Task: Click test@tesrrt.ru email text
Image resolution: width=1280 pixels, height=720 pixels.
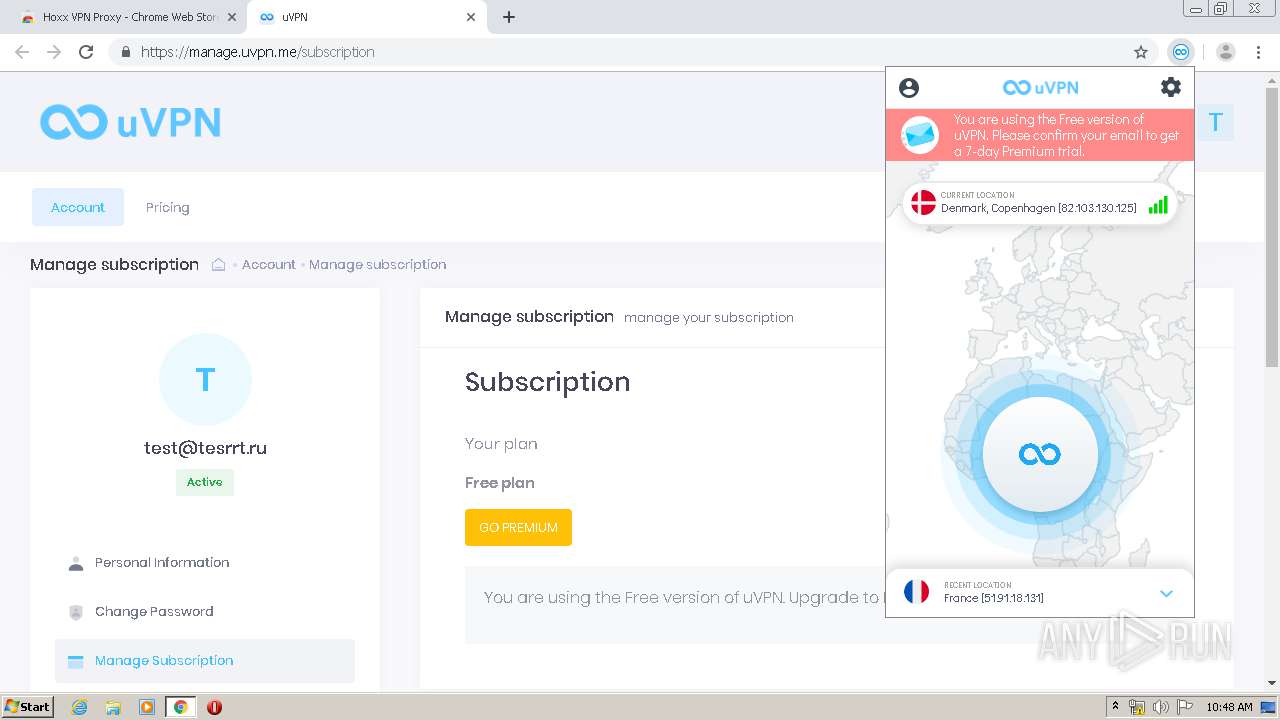Action: click(x=205, y=448)
